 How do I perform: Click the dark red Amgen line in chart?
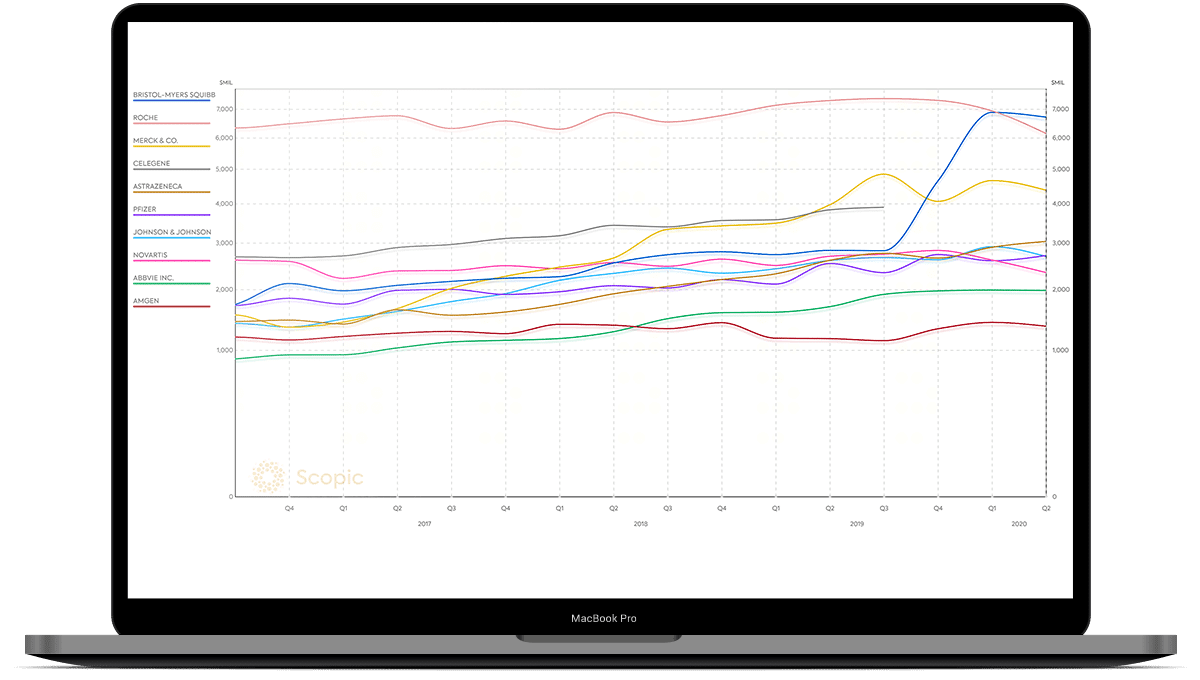pyautogui.click(x=640, y=326)
